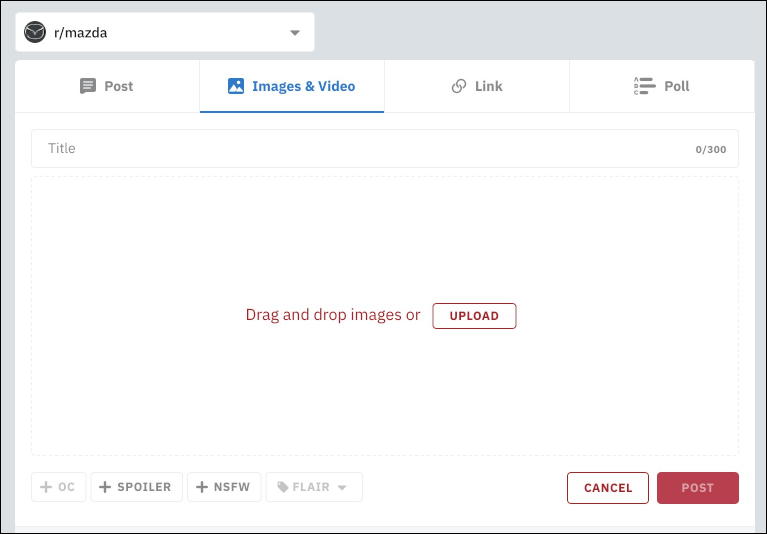Click the Images & Video picture icon

point(236,86)
